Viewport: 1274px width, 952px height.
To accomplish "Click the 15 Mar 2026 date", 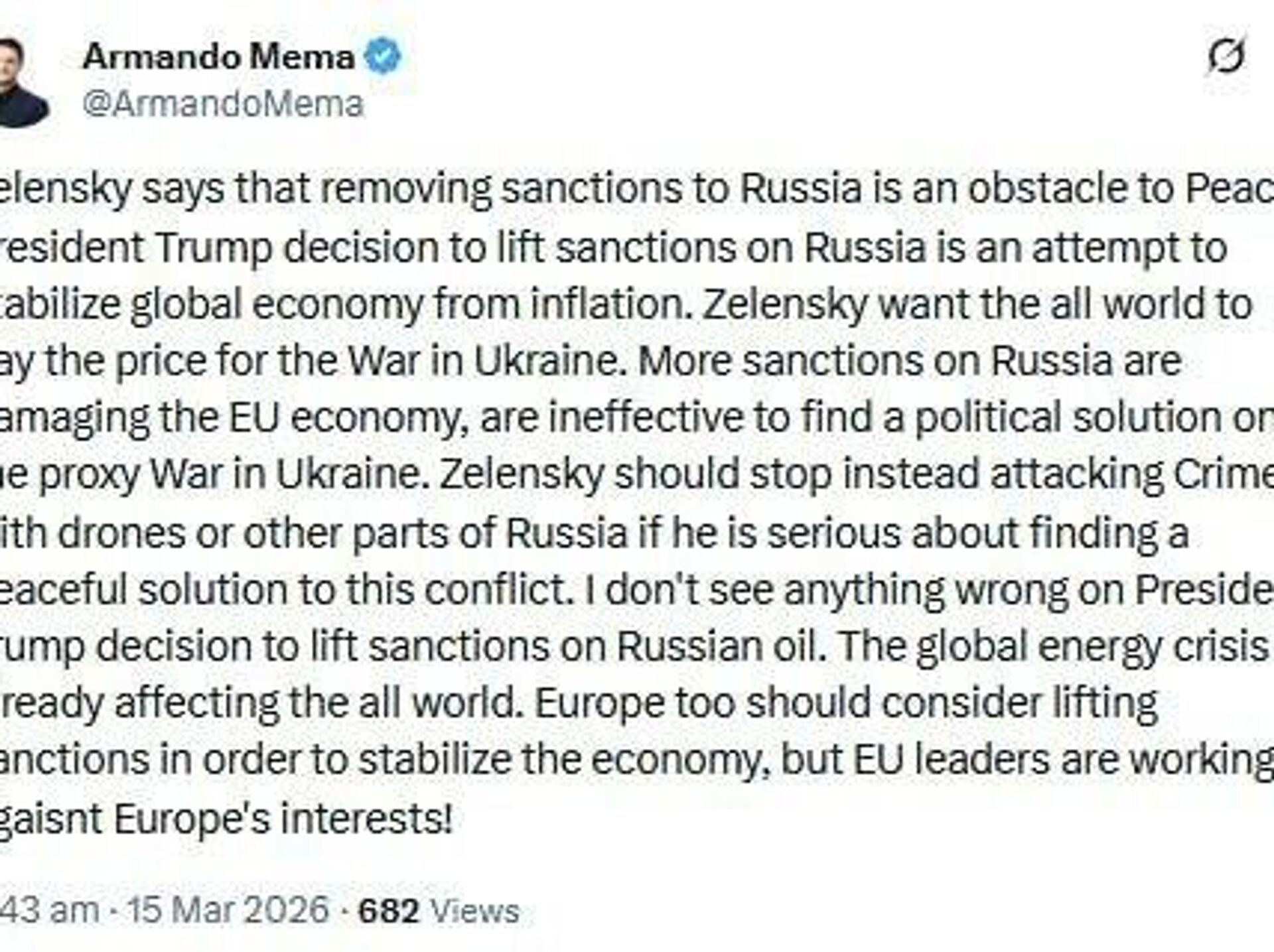I will (x=228, y=910).
